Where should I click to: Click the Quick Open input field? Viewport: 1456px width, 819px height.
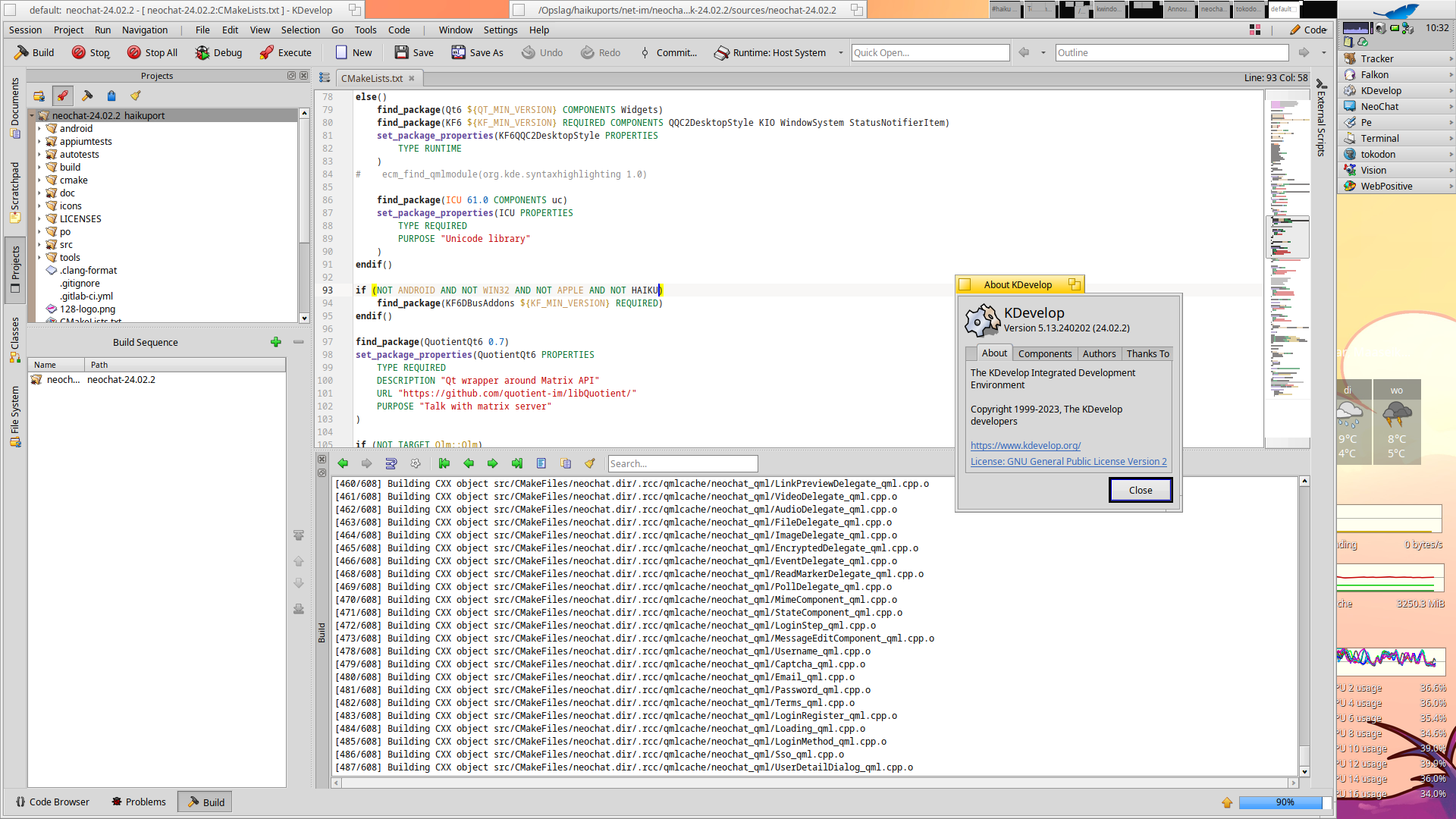pyautogui.click(x=930, y=52)
